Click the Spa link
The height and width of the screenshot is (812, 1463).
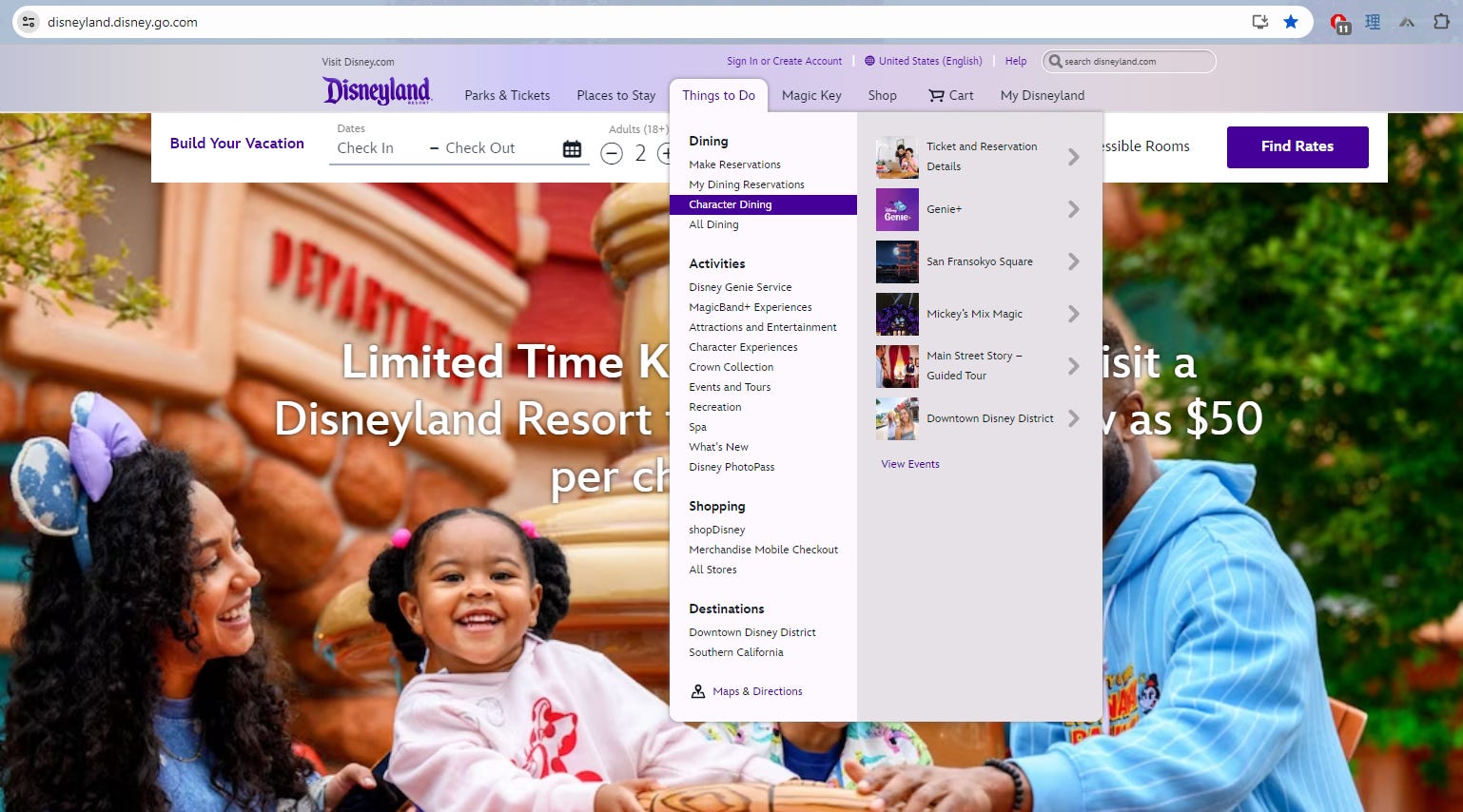[697, 427]
